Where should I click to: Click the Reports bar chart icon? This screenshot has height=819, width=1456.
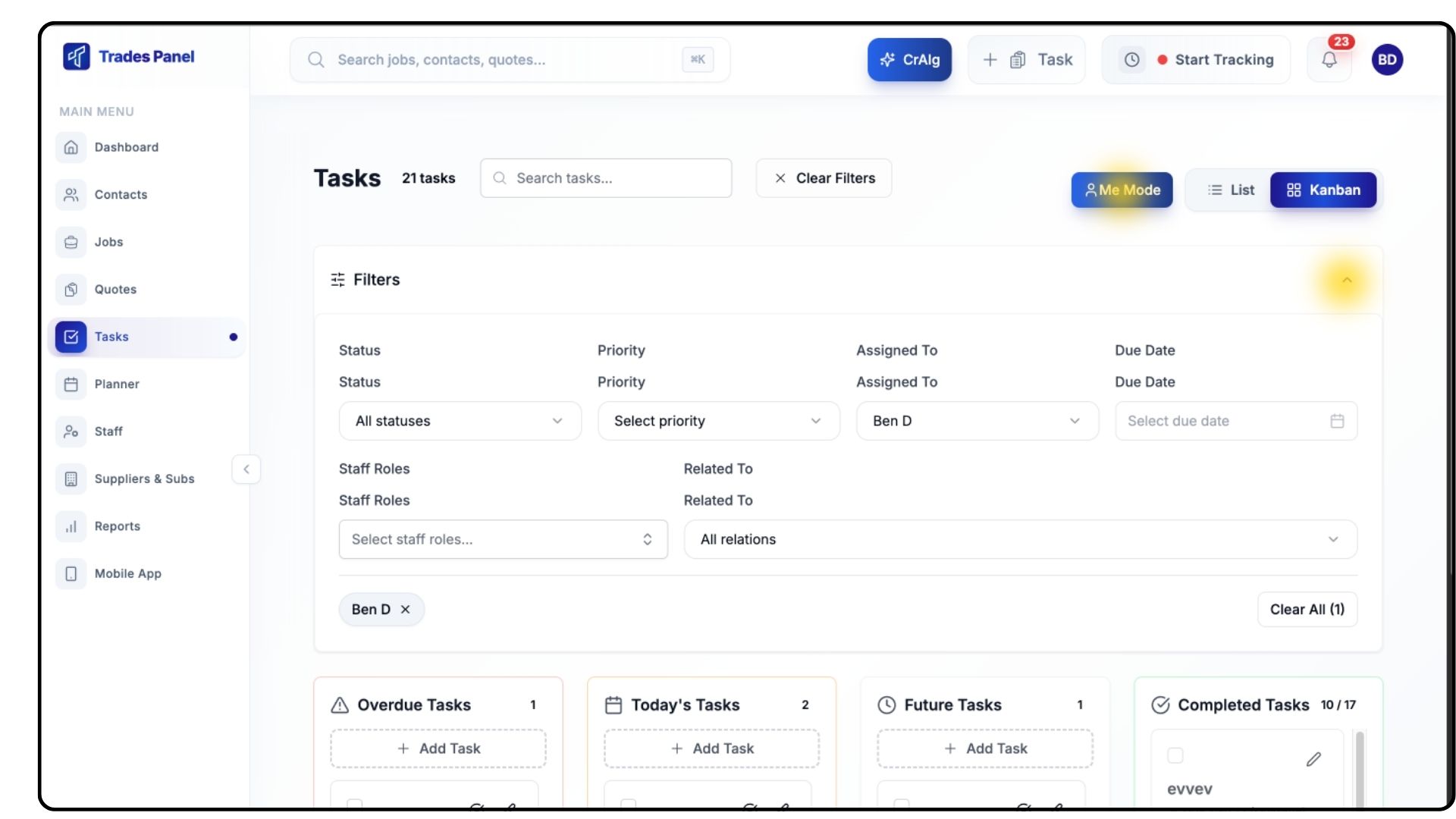point(71,526)
